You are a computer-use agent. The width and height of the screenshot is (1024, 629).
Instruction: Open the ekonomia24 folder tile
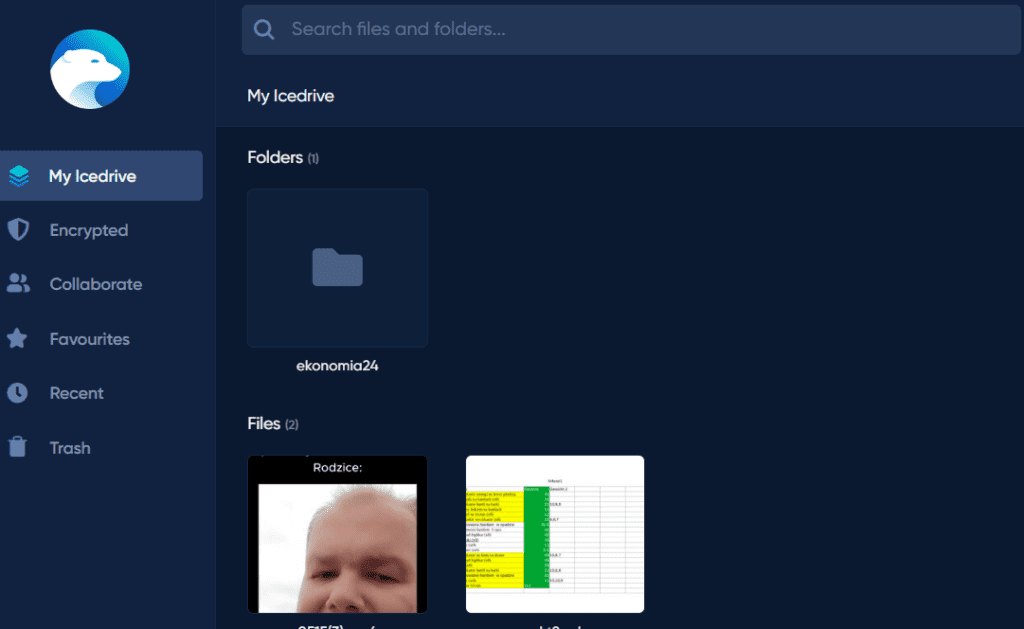337,268
